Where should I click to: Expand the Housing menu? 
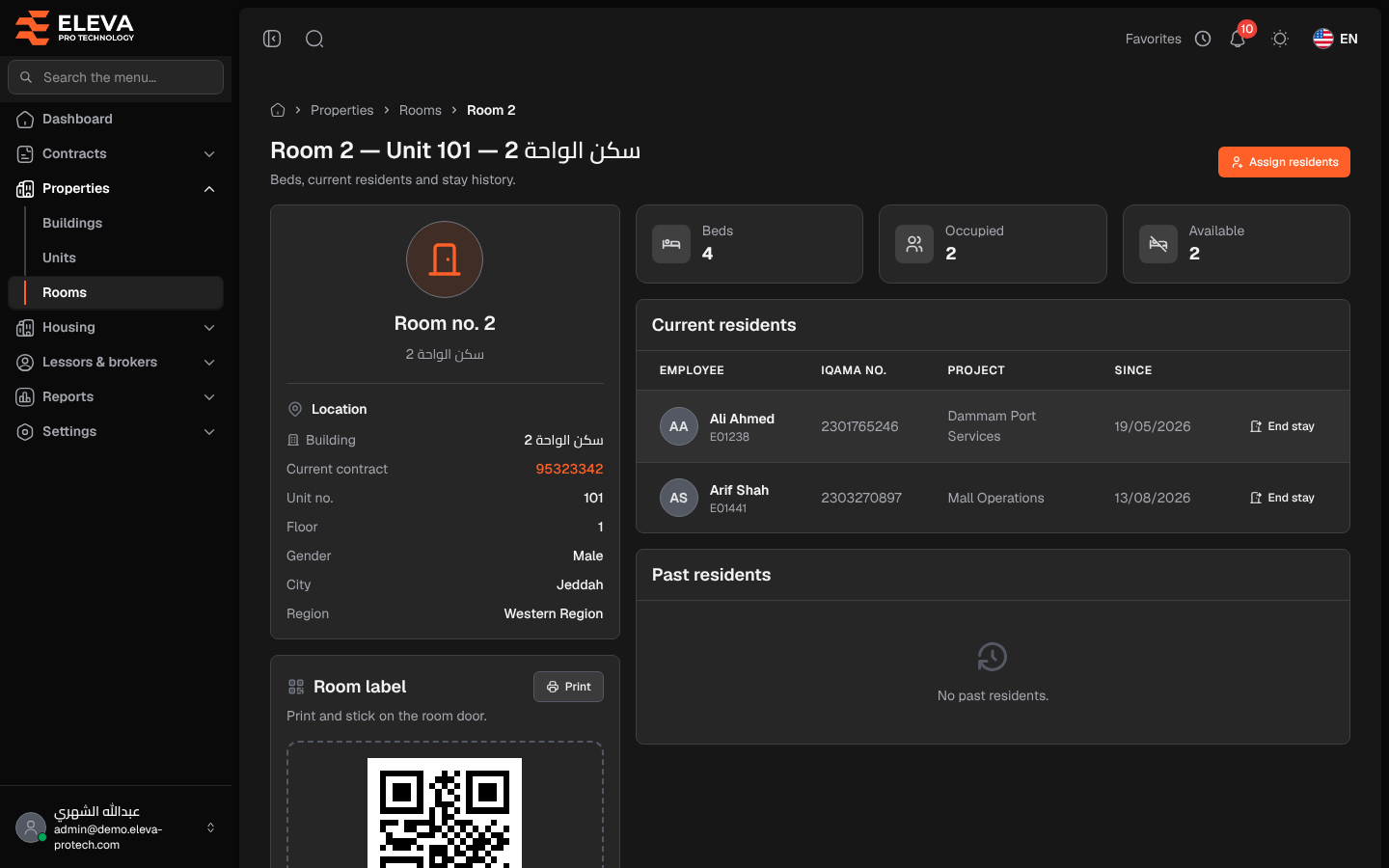click(116, 327)
